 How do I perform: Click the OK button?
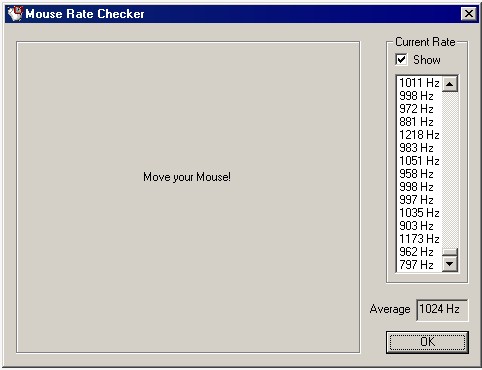427,342
